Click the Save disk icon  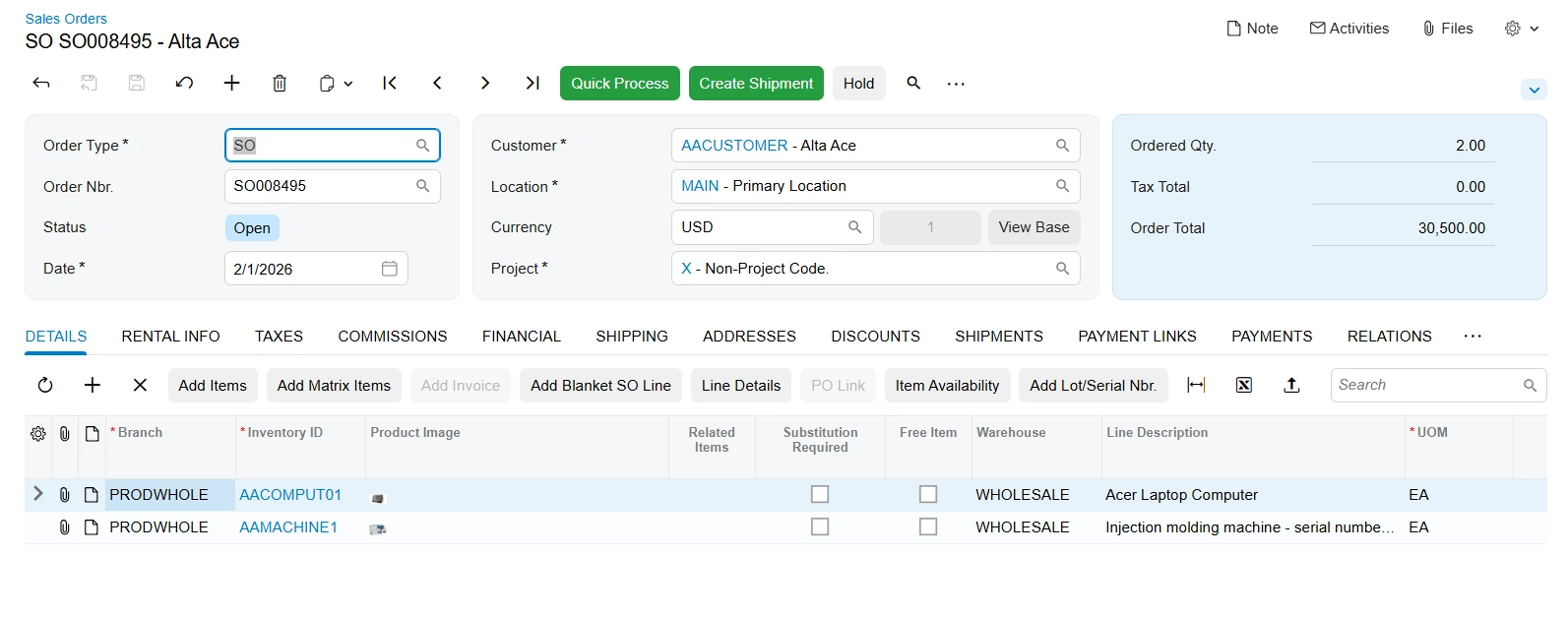point(137,84)
